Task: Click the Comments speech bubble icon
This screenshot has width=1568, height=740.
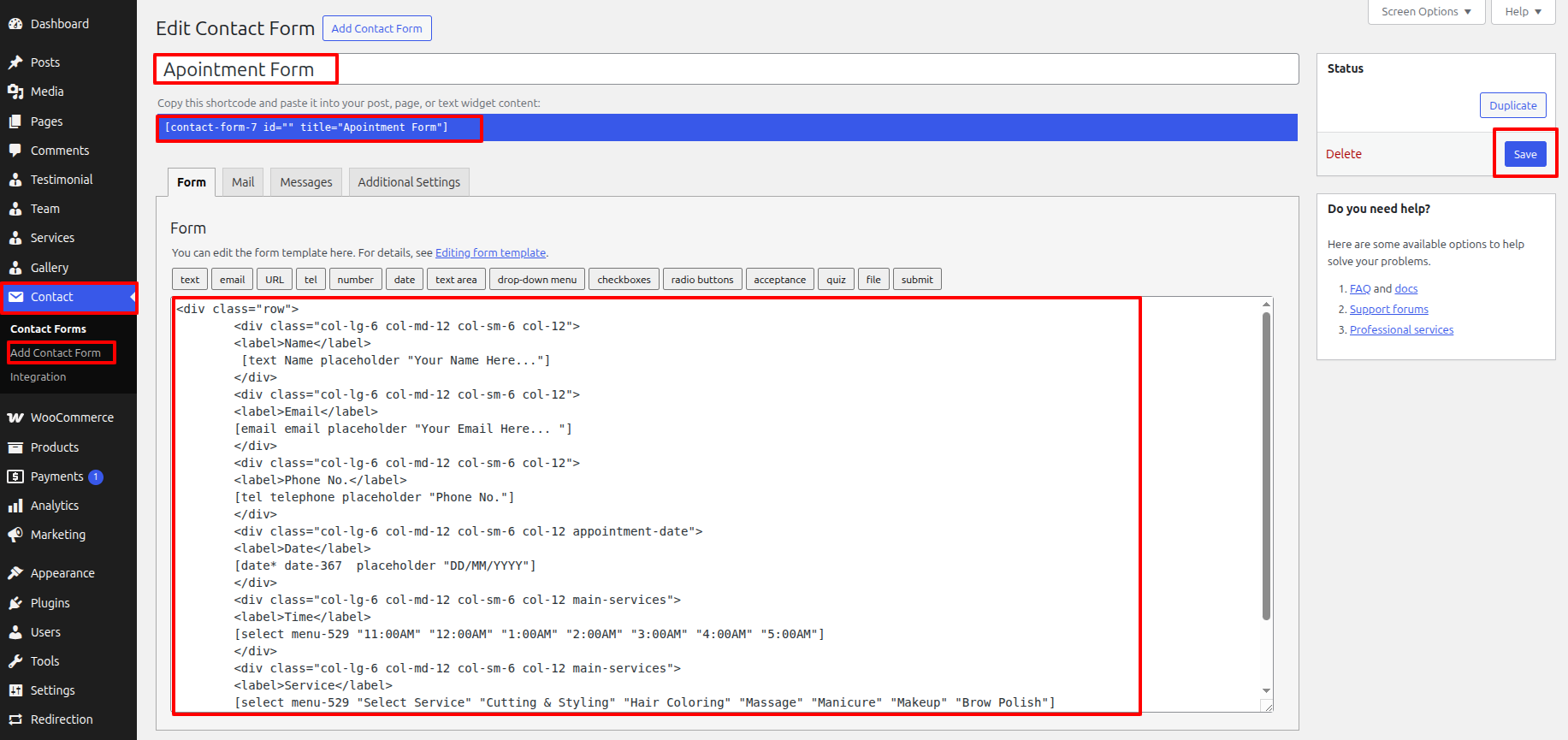Action: 15,151
